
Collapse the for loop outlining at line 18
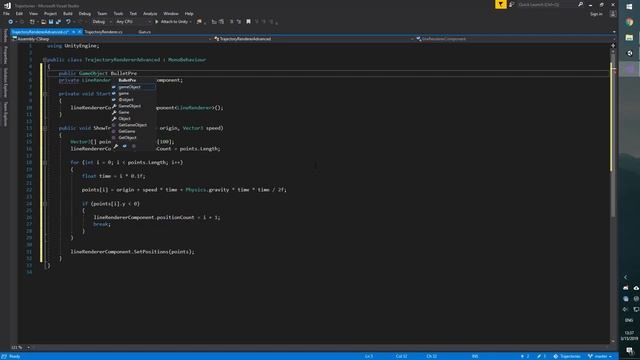tap(45, 162)
